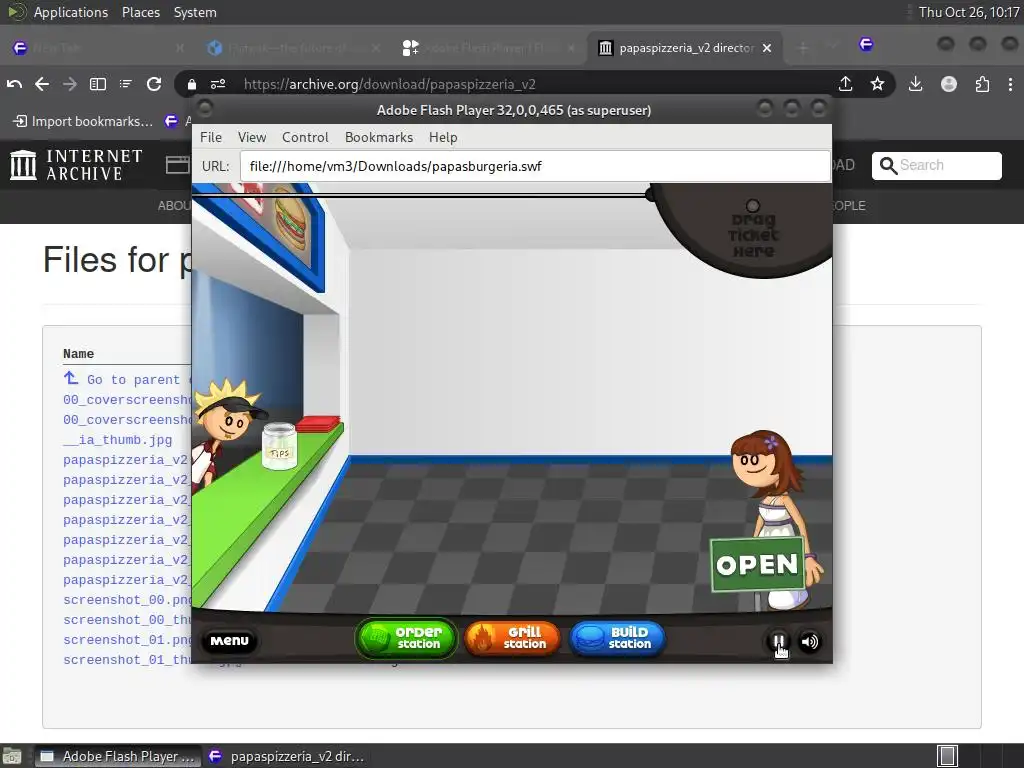The height and width of the screenshot is (768, 1024).
Task: Open the browser downloads icon
Action: coord(916,84)
